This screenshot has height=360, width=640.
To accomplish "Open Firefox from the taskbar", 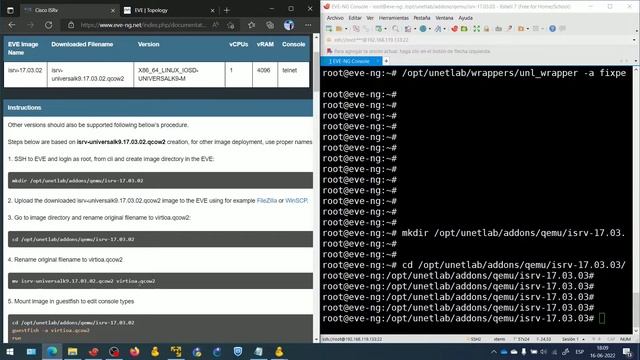I will (134, 351).
